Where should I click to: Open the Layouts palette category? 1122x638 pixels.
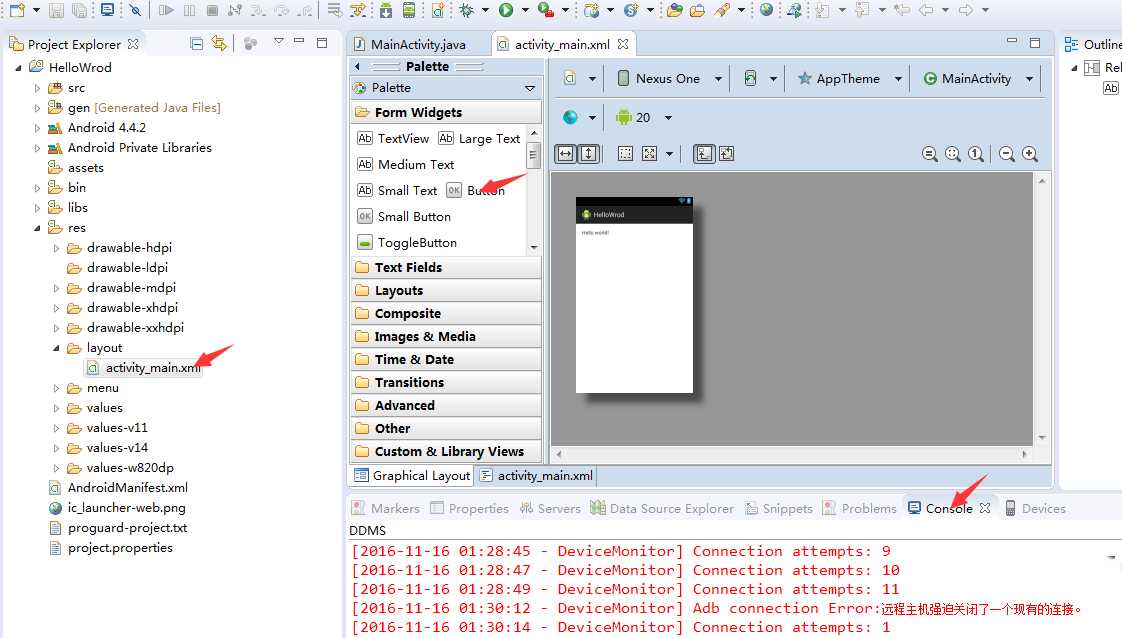pos(446,290)
